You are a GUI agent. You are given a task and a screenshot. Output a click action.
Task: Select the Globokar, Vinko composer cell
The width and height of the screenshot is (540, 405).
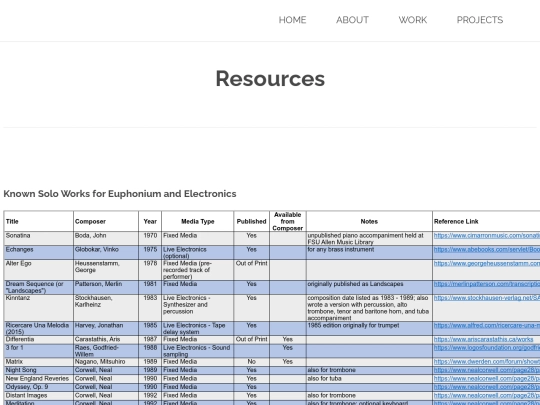click(x=106, y=253)
